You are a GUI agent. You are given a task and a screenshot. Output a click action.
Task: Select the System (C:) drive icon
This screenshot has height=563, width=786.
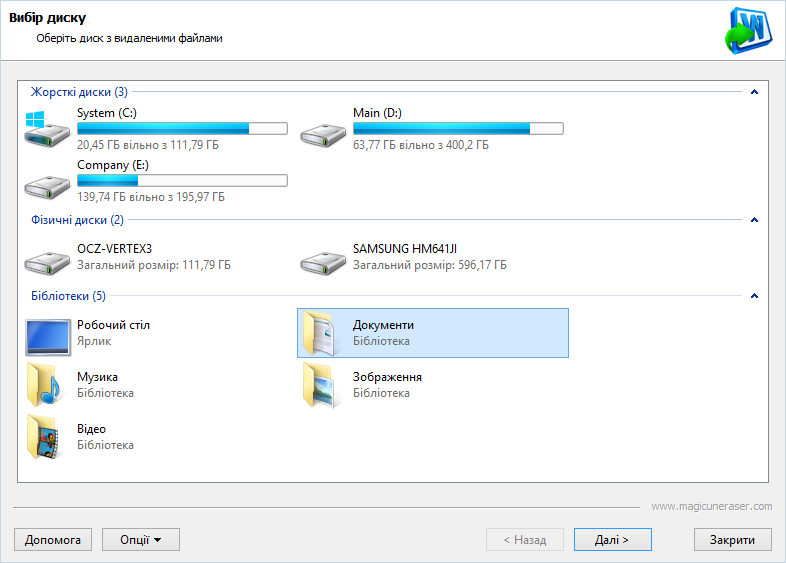click(47, 129)
